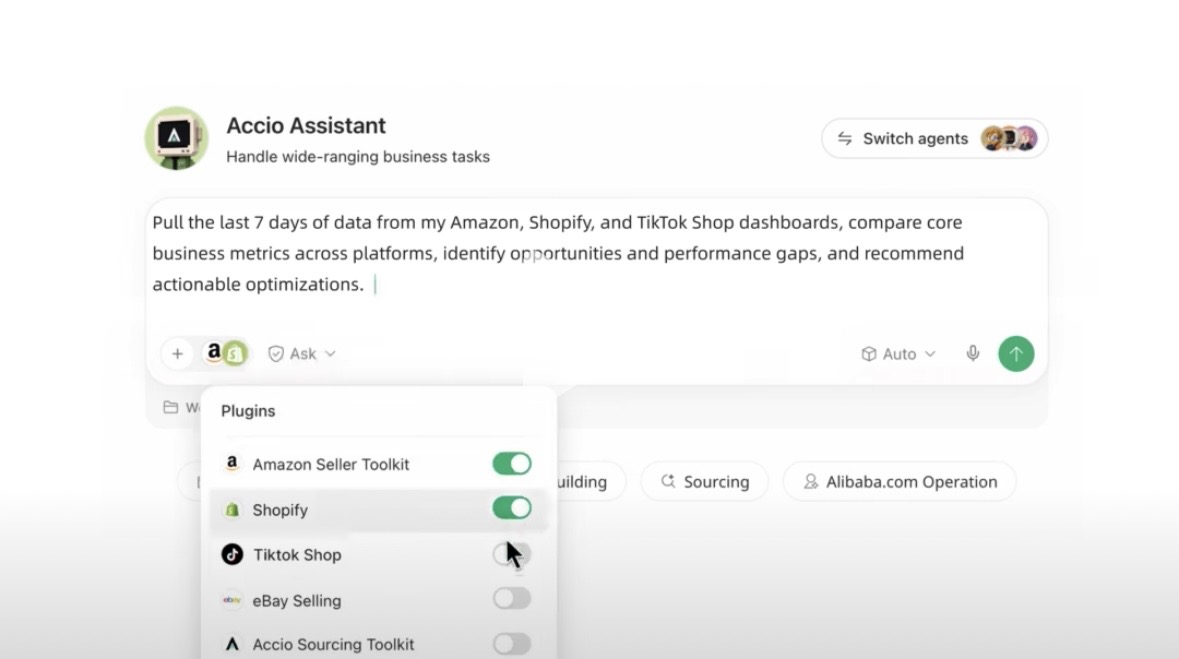This screenshot has width=1179, height=659.
Task: Click the Accio Sourcing Toolkit logo
Action: click(232, 644)
